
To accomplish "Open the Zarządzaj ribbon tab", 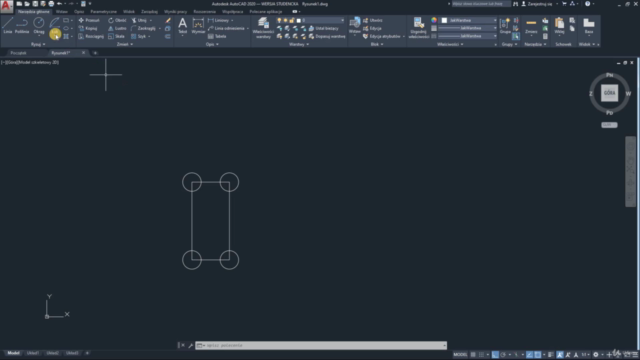I will [149, 12].
